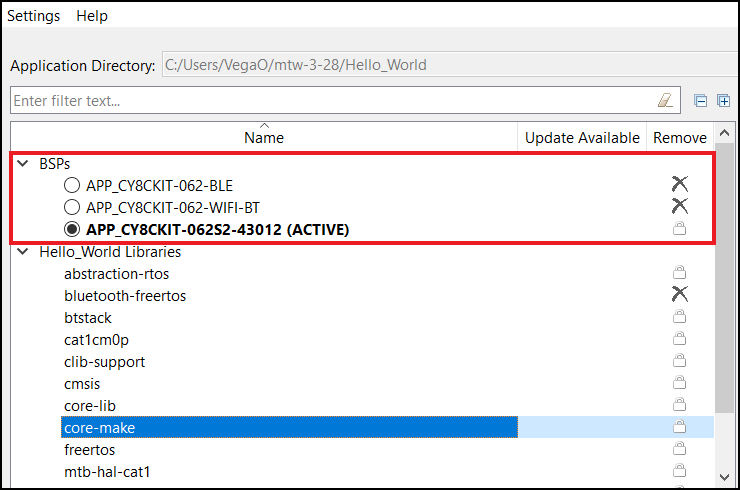Click the scrollbar down arrow
The width and height of the screenshot is (740, 490).
pyautogui.click(x=724, y=477)
